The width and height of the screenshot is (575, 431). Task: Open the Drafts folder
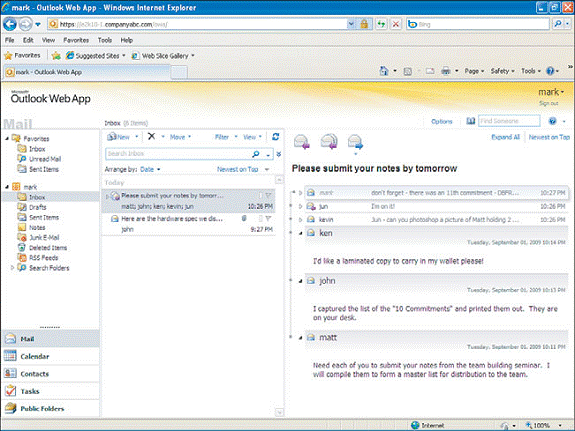point(32,207)
